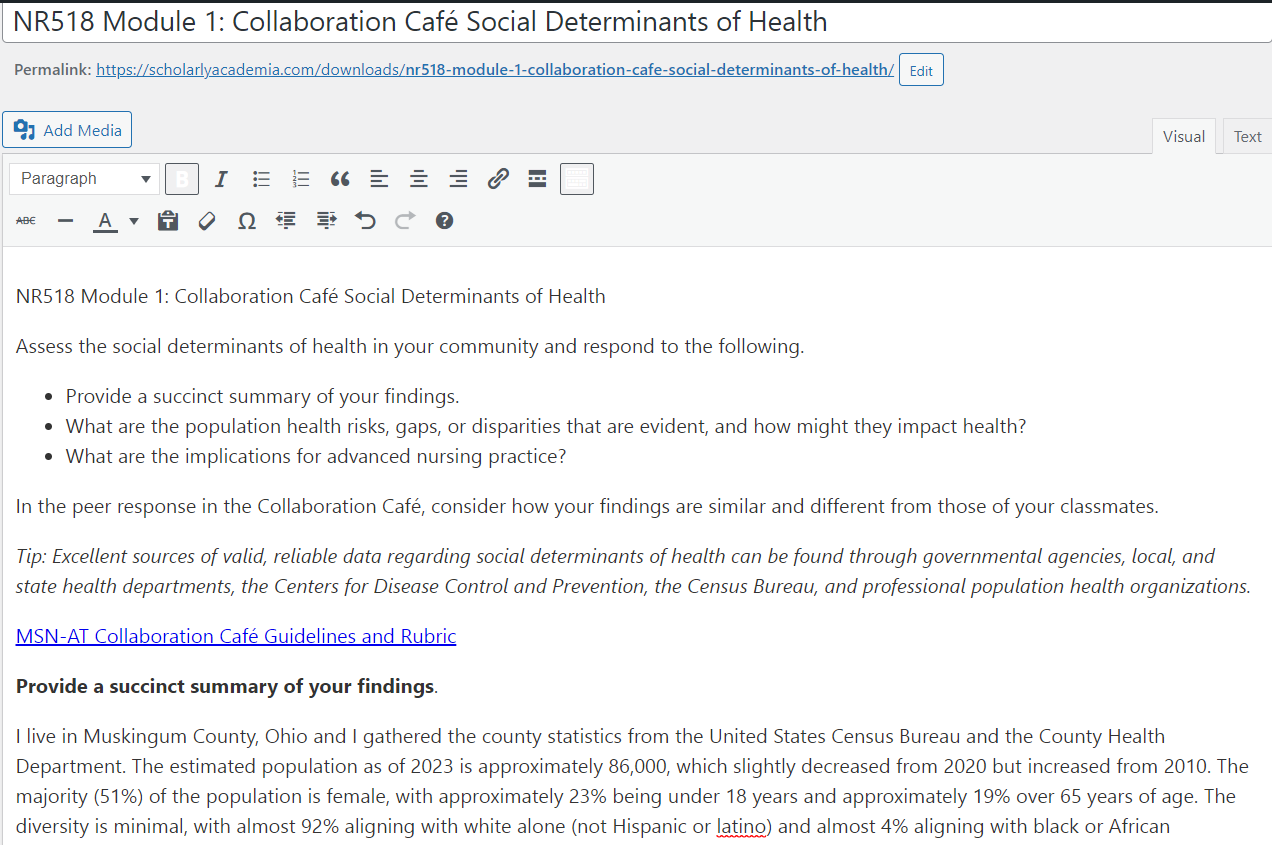The height and width of the screenshot is (845, 1272).
Task: Redo the last undone edit
Action: 405,221
